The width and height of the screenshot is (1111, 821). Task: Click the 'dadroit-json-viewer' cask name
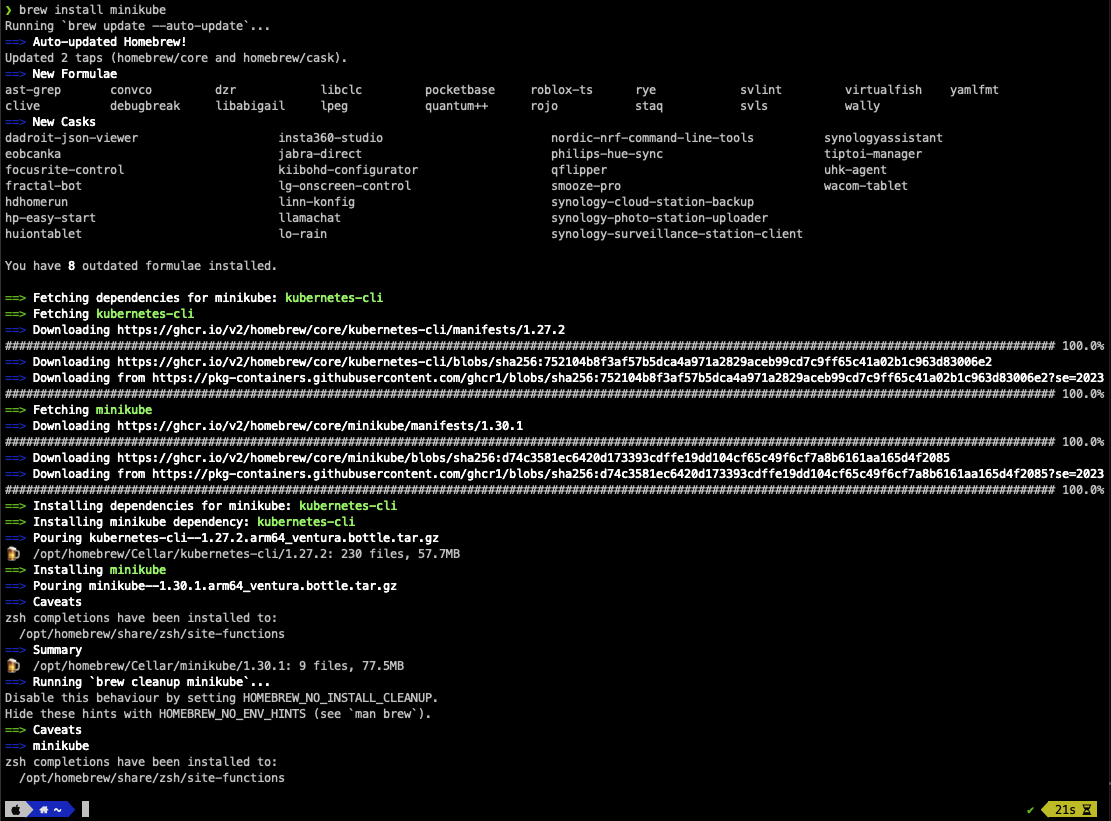(72, 138)
